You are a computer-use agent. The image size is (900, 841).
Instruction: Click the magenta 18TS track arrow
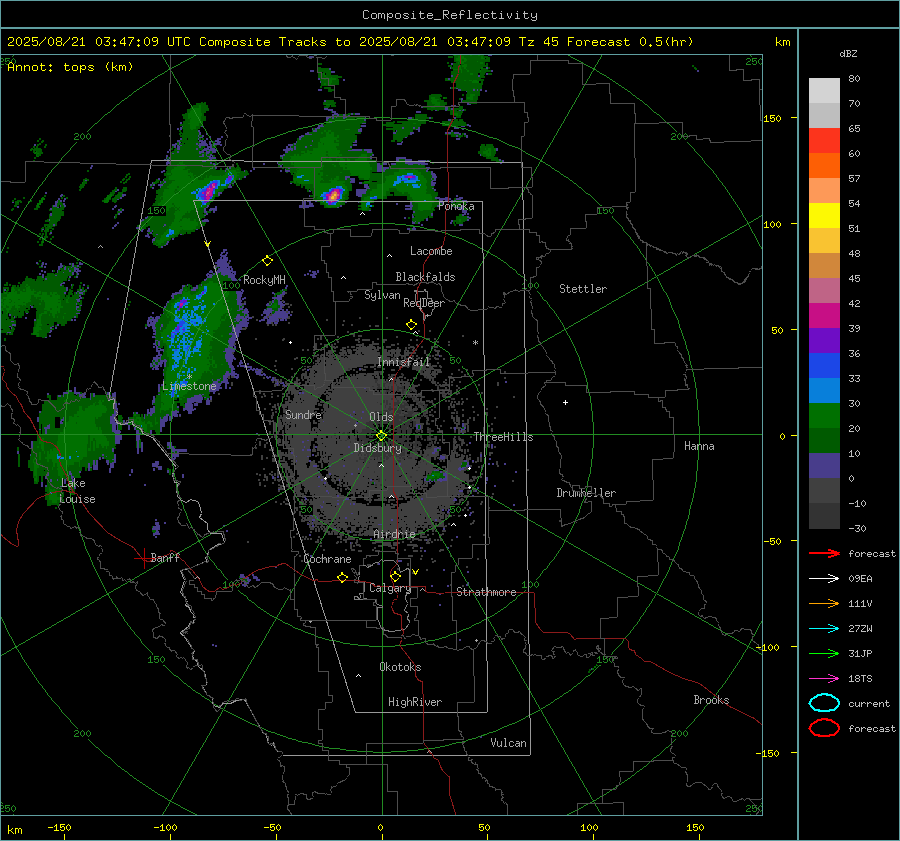tap(824, 679)
